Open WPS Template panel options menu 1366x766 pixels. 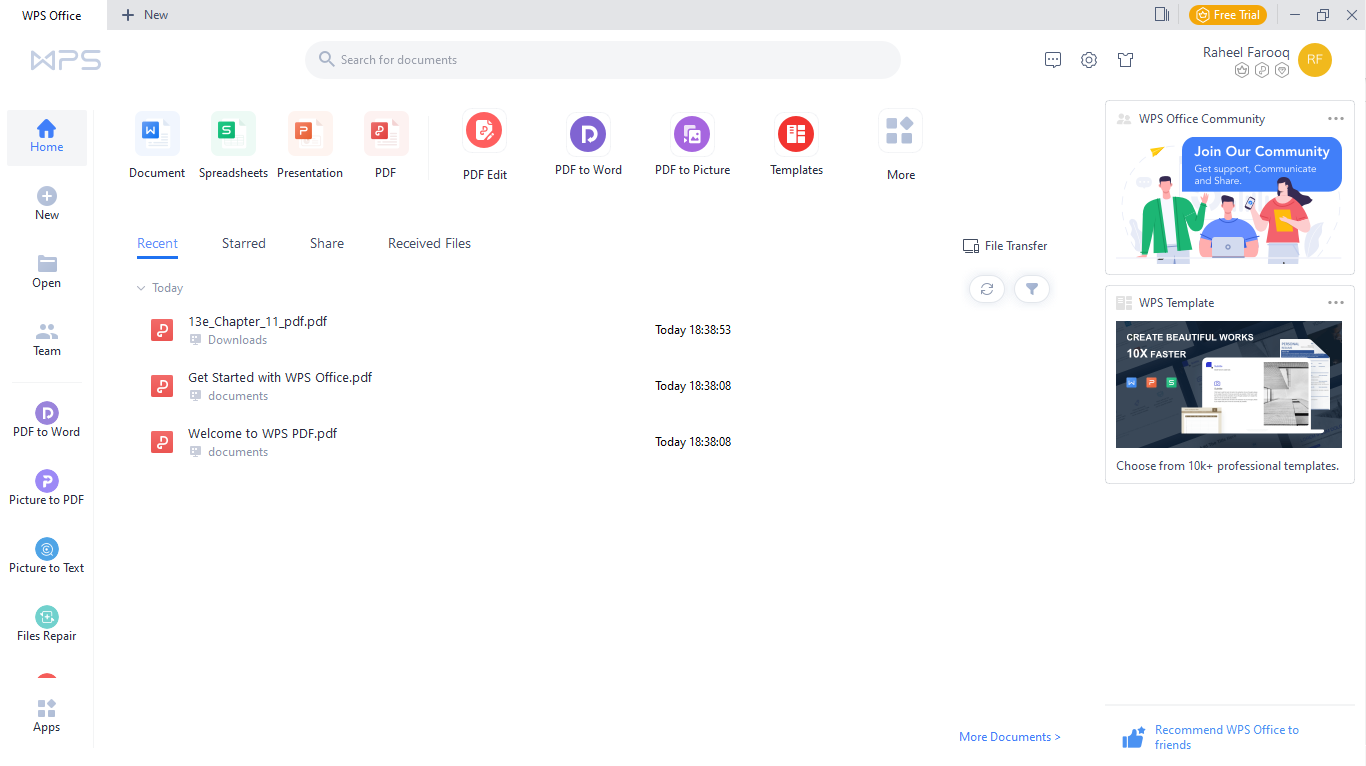click(x=1336, y=302)
